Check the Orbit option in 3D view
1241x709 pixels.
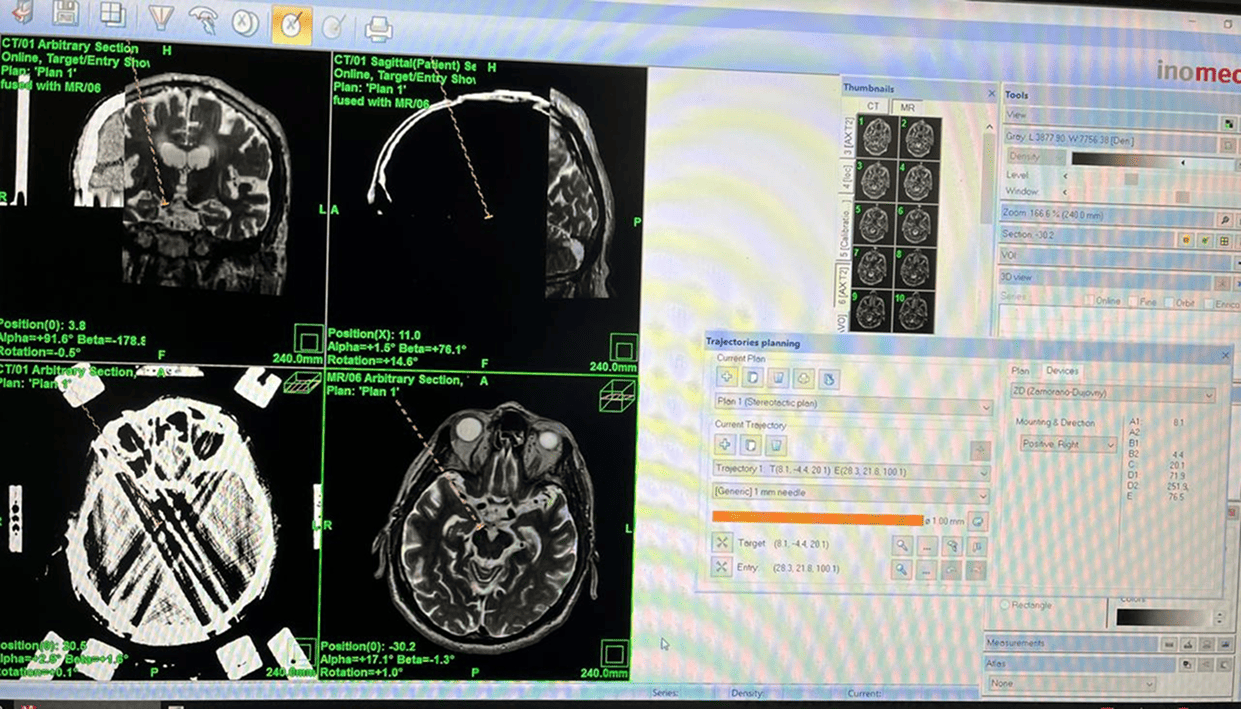(x=1169, y=301)
